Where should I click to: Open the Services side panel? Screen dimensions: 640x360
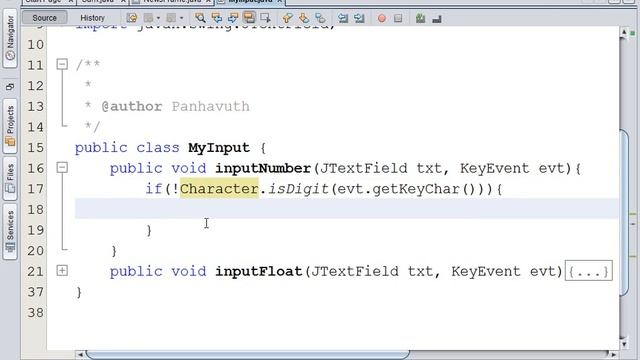(10, 231)
